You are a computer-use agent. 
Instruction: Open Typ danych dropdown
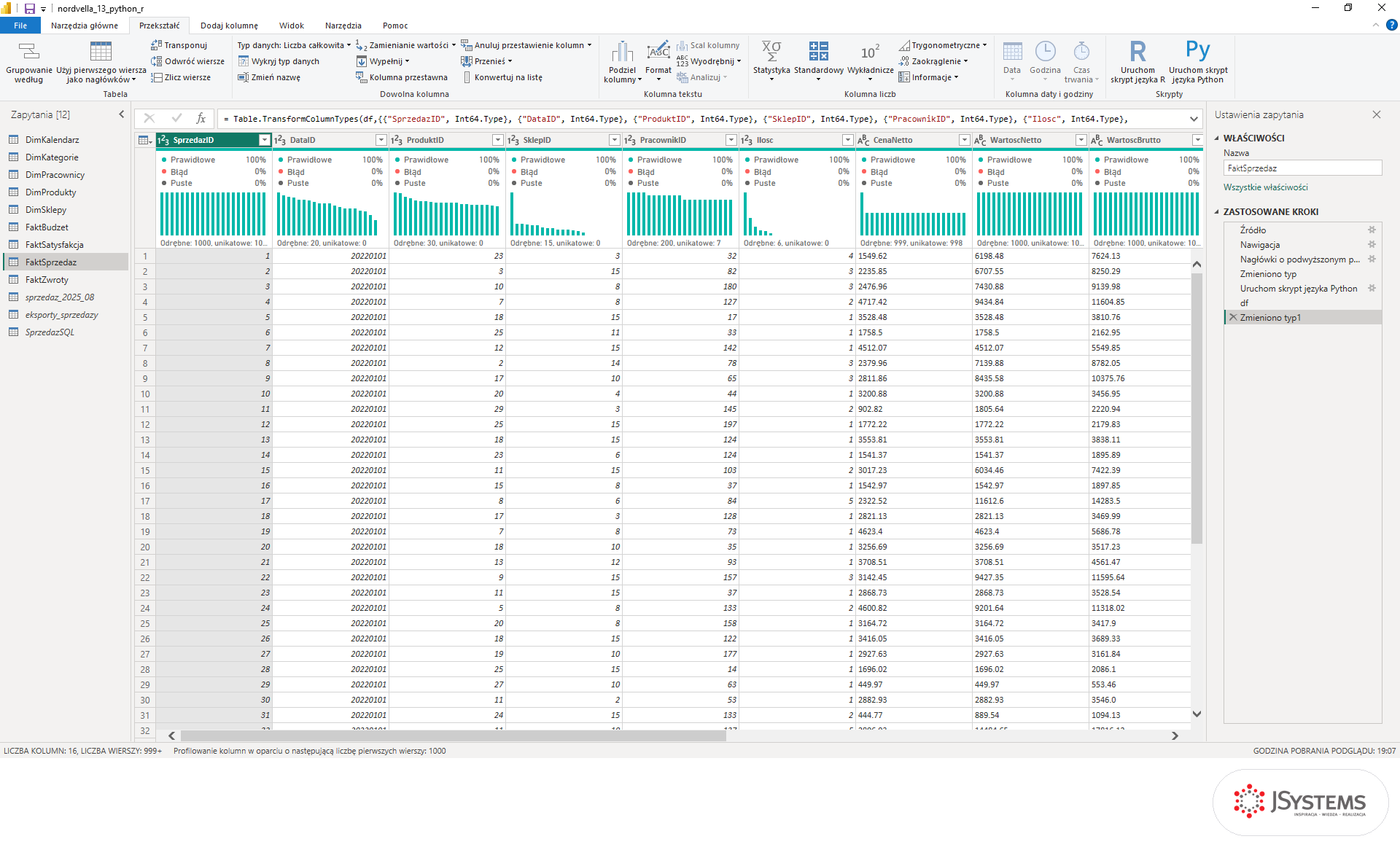point(294,45)
